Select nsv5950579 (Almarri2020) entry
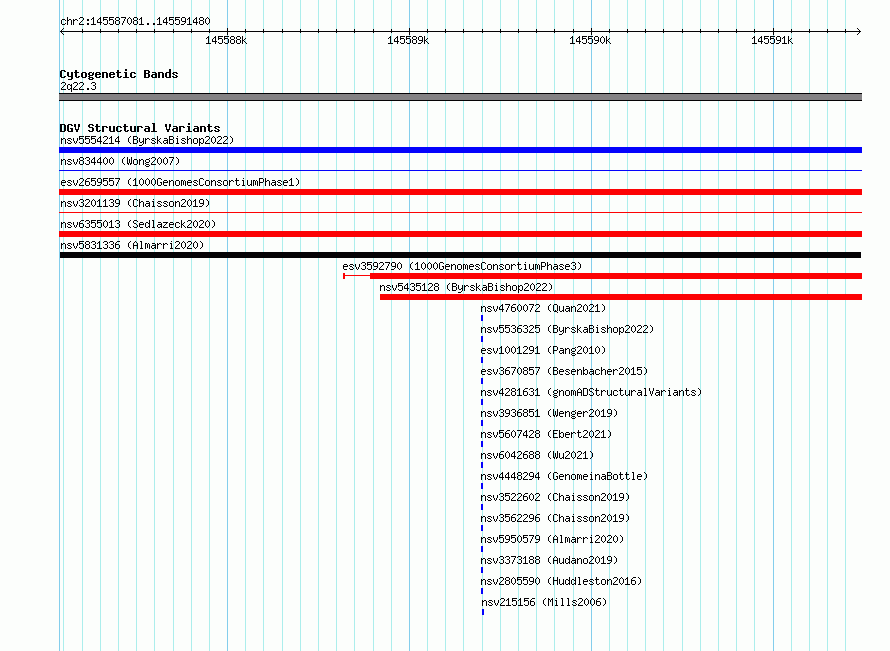890x651 pixels. tap(552, 539)
